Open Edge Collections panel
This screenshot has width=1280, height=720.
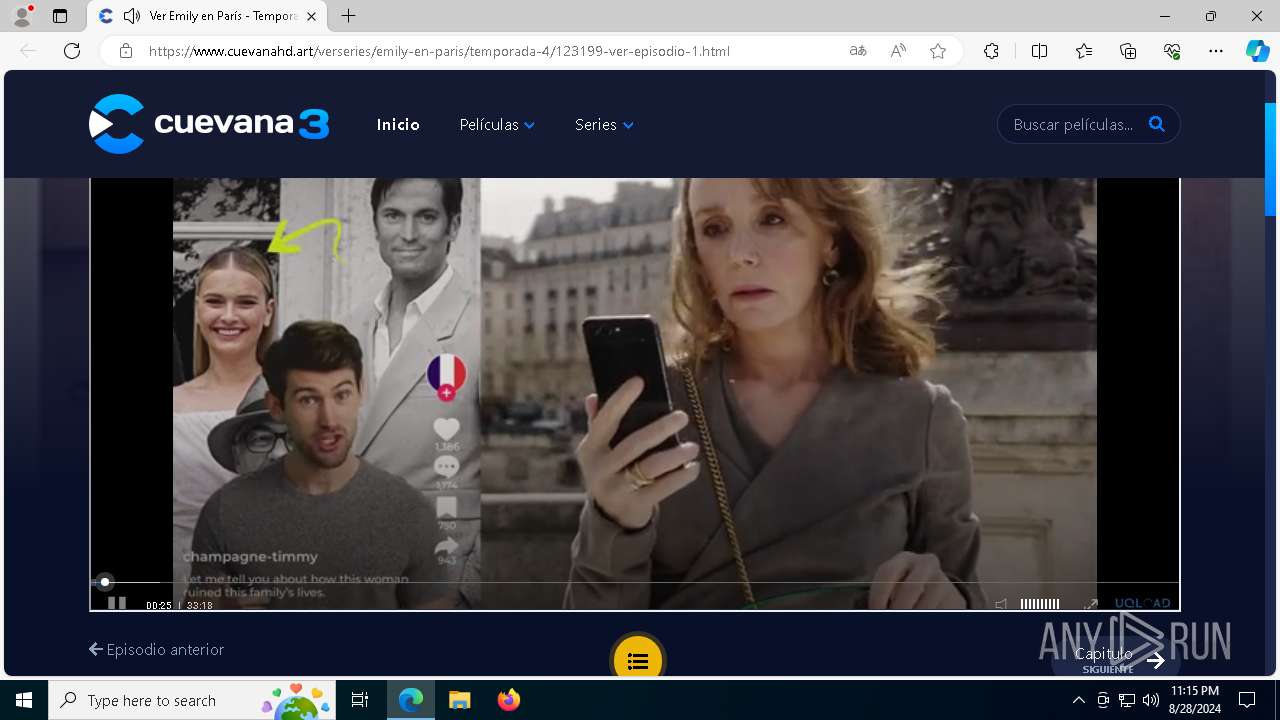[1128, 51]
